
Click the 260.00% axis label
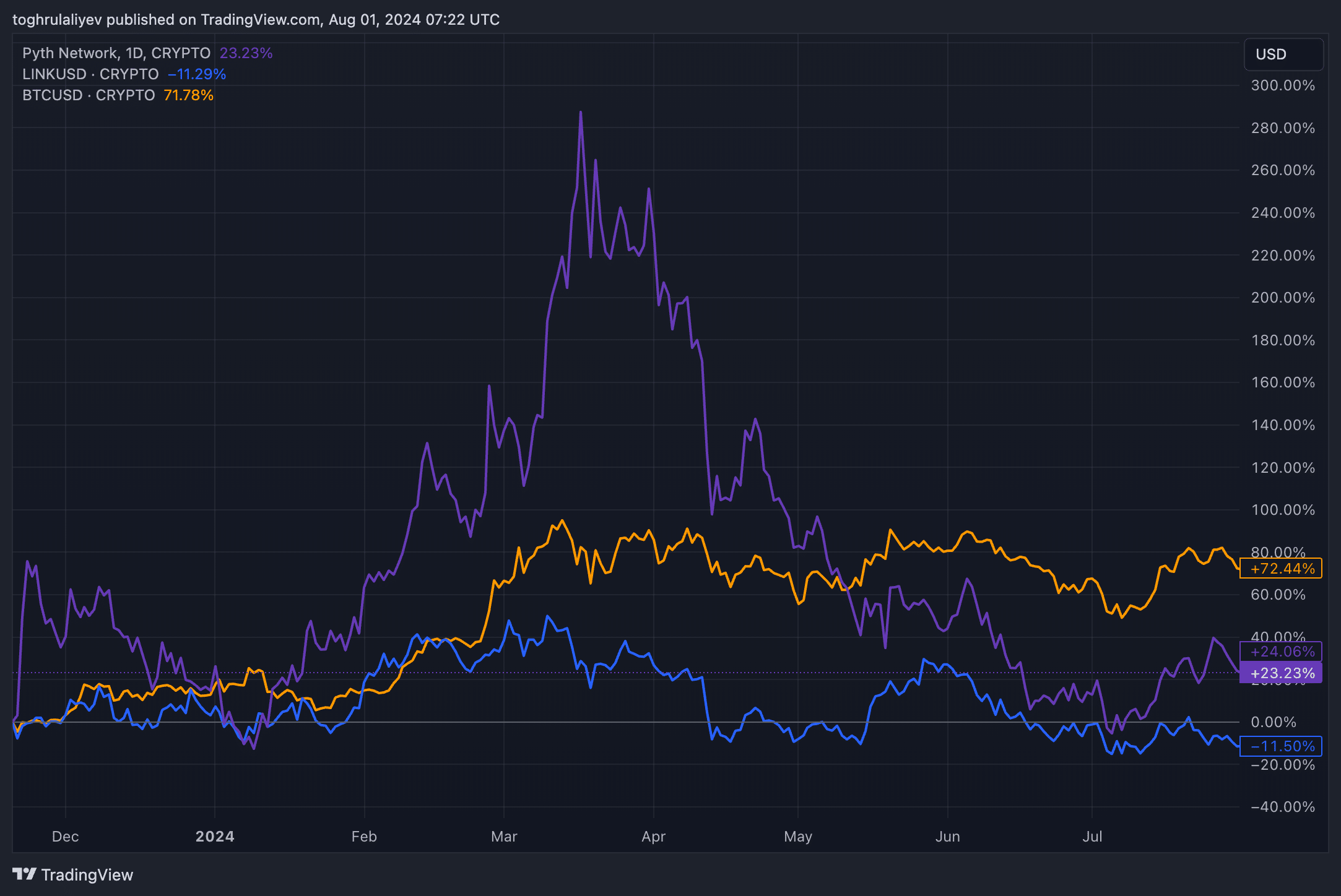point(1283,170)
